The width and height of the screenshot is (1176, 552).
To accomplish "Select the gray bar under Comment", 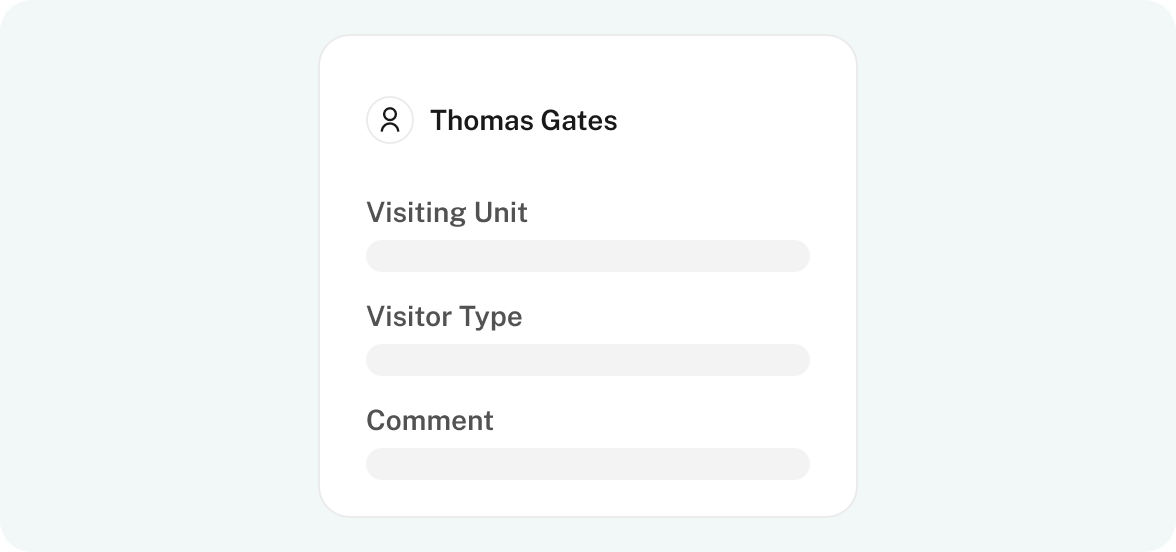I will tap(588, 464).
